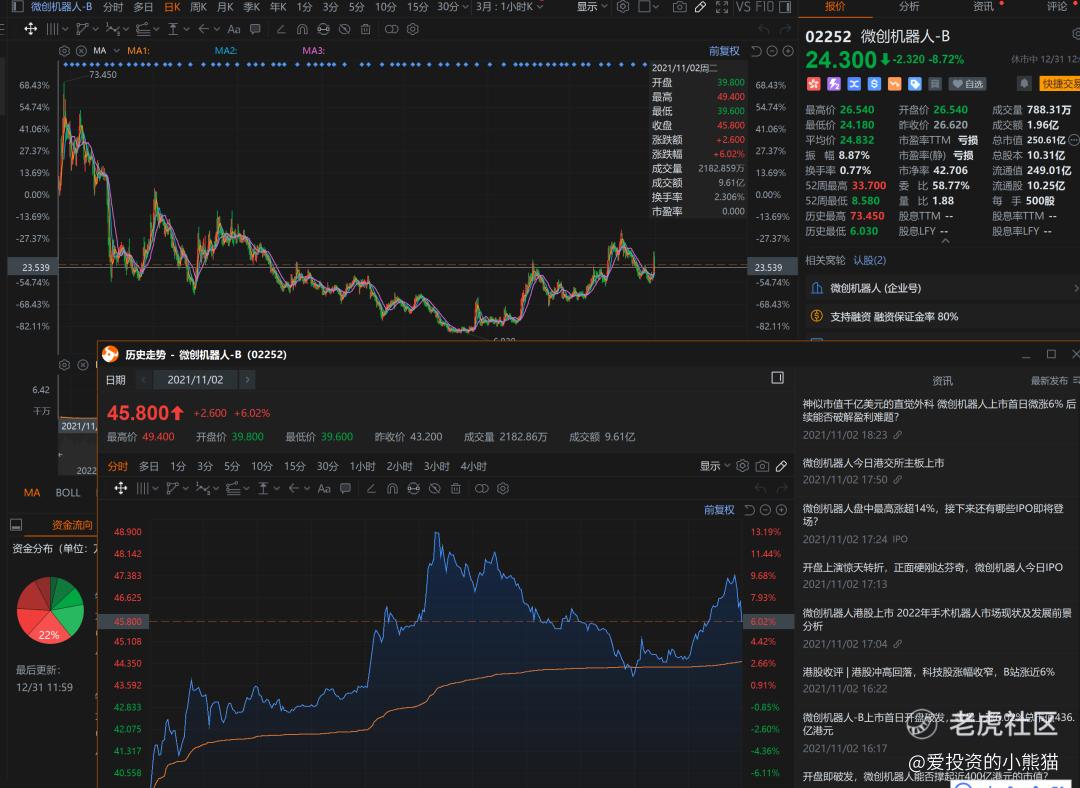
Task: Click the pencil draw icon in top chart toolbar
Action: click(x=700, y=7)
